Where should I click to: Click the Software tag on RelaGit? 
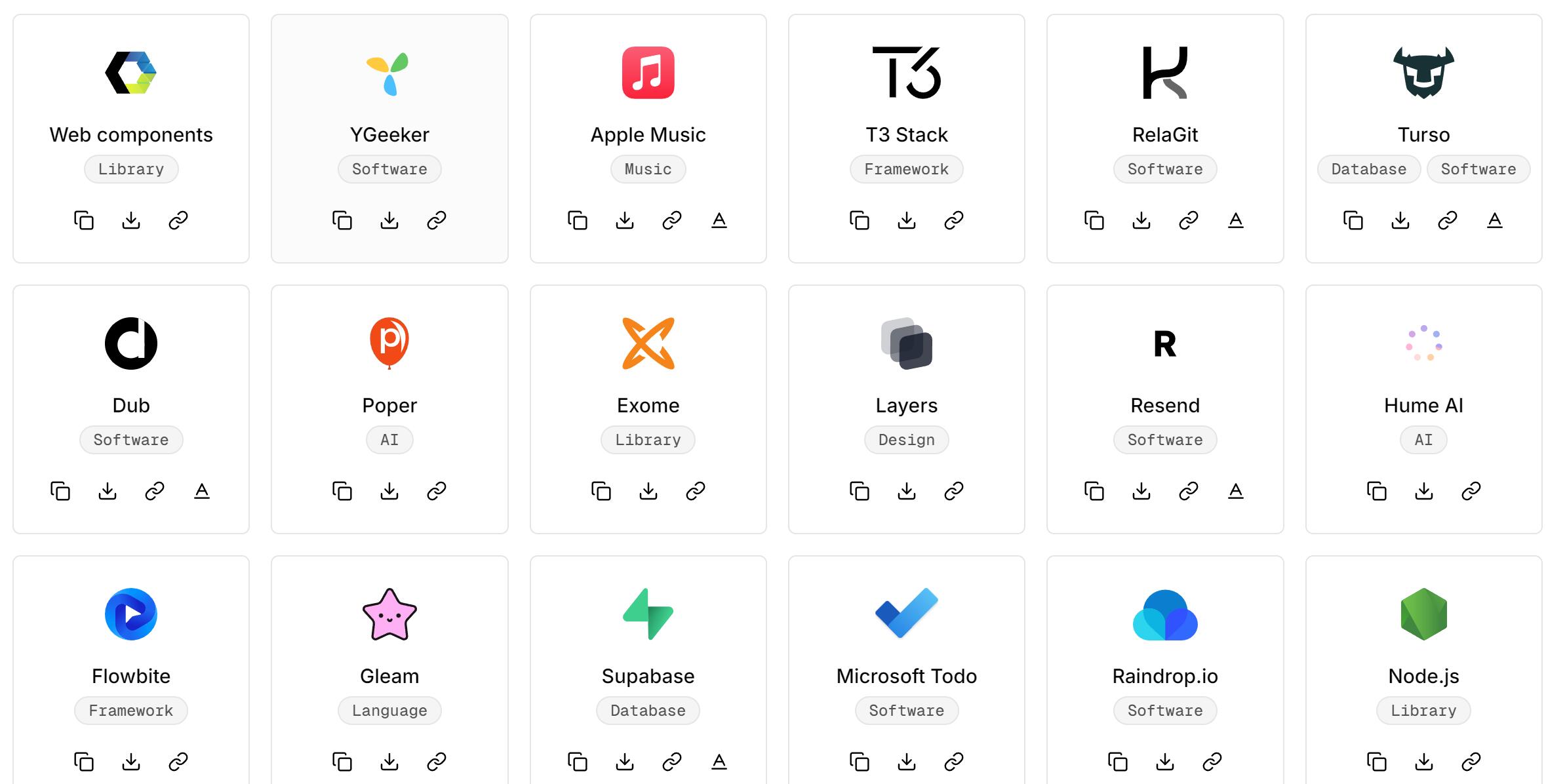(1163, 169)
